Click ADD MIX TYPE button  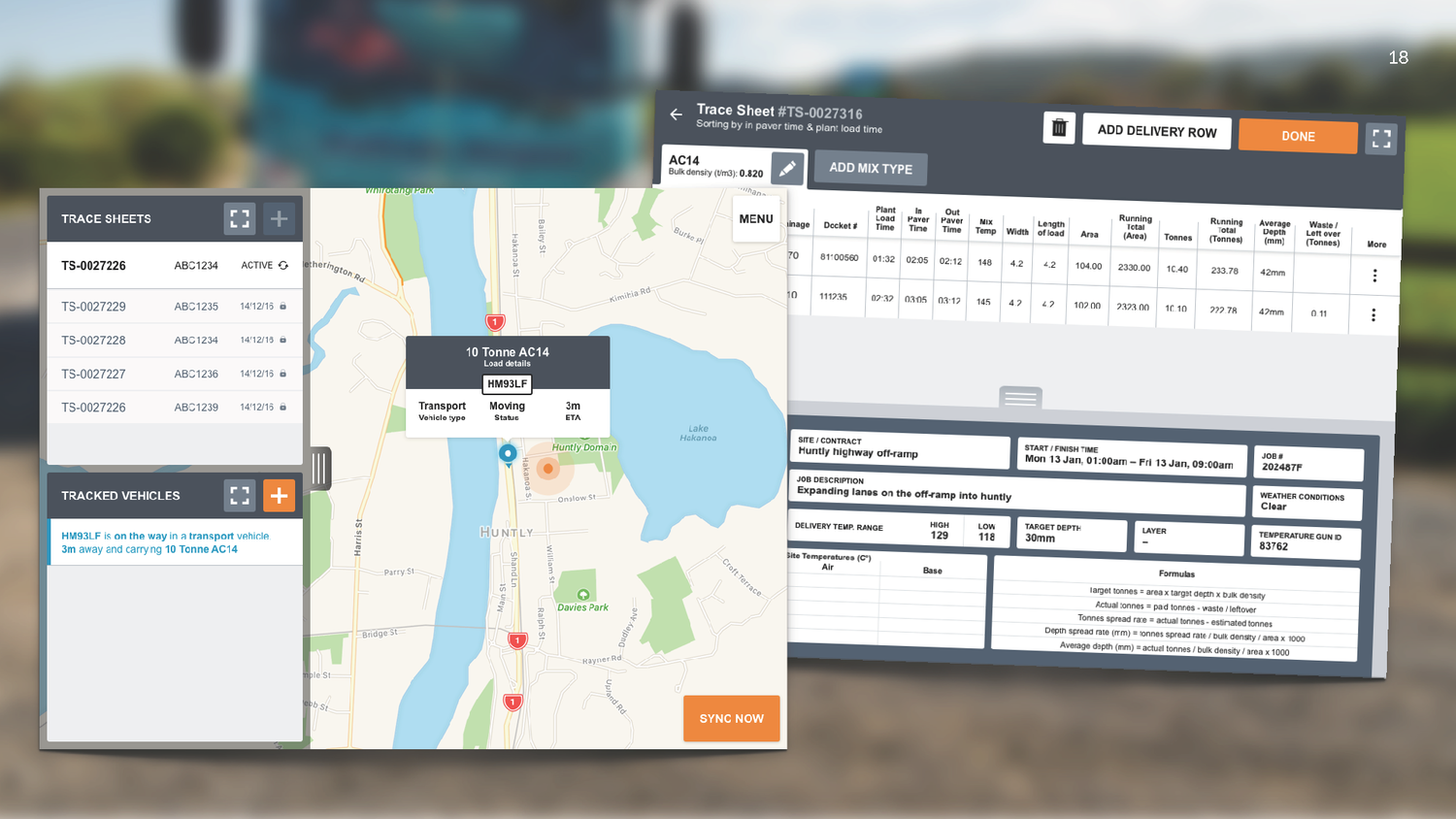click(871, 168)
